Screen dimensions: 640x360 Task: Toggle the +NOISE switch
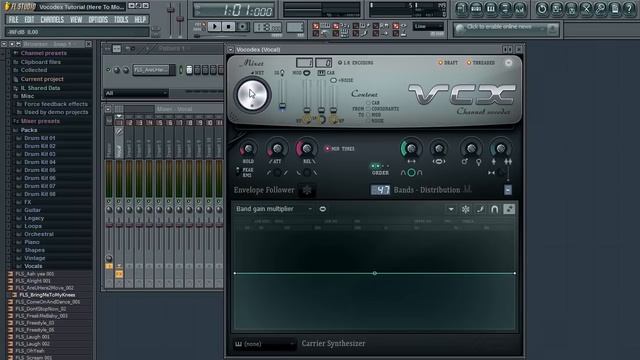pos(333,80)
